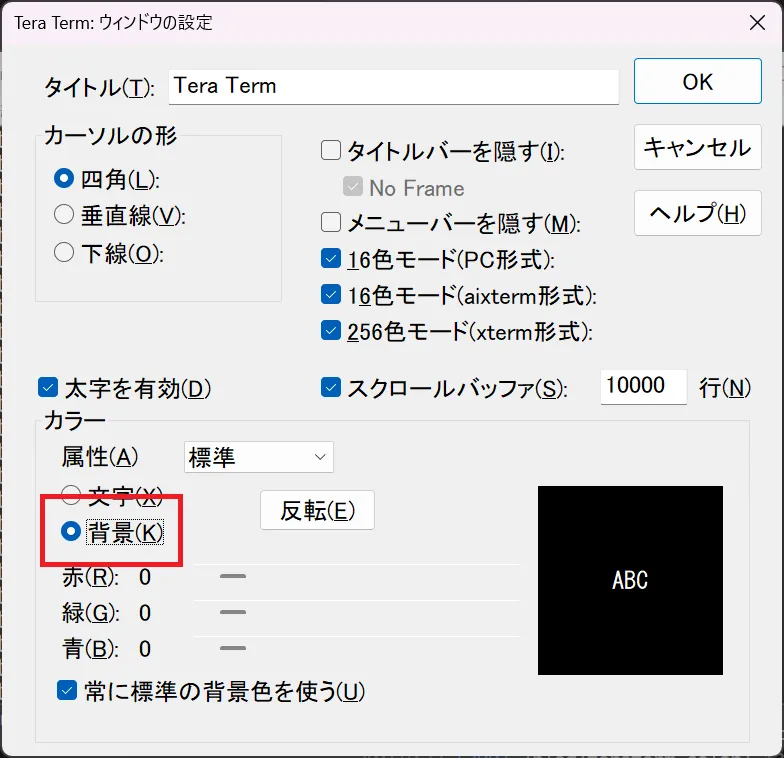Screen dimensions: 784x758
Task: Click the 反転(E) reverse button
Action: point(317,510)
